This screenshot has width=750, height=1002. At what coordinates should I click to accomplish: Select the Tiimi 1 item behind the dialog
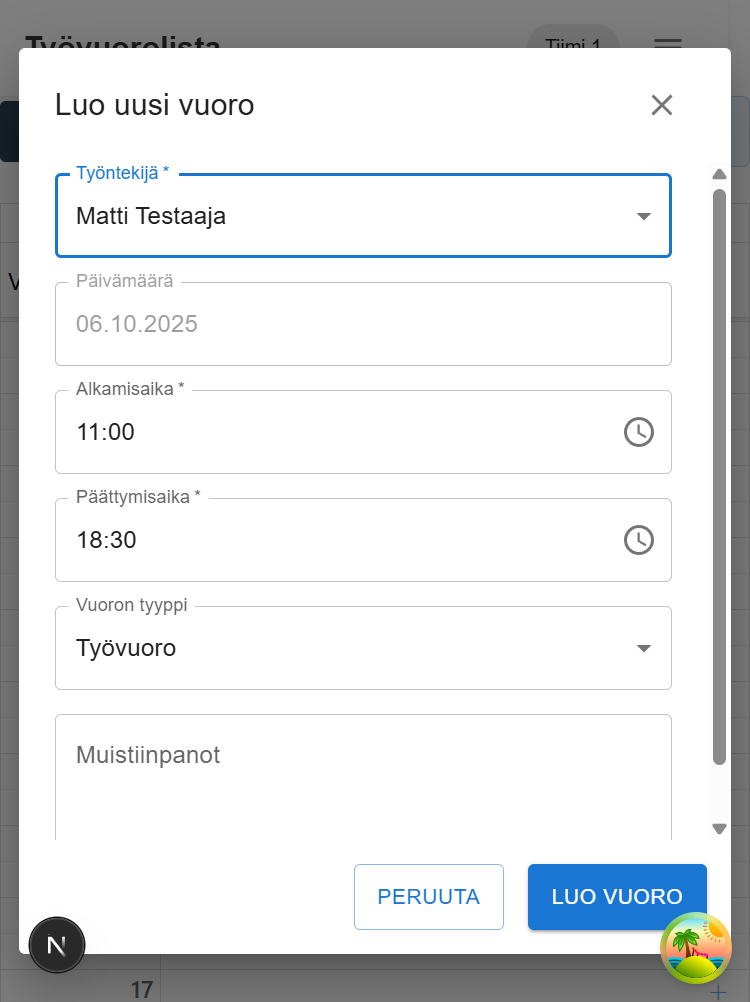coord(572,45)
